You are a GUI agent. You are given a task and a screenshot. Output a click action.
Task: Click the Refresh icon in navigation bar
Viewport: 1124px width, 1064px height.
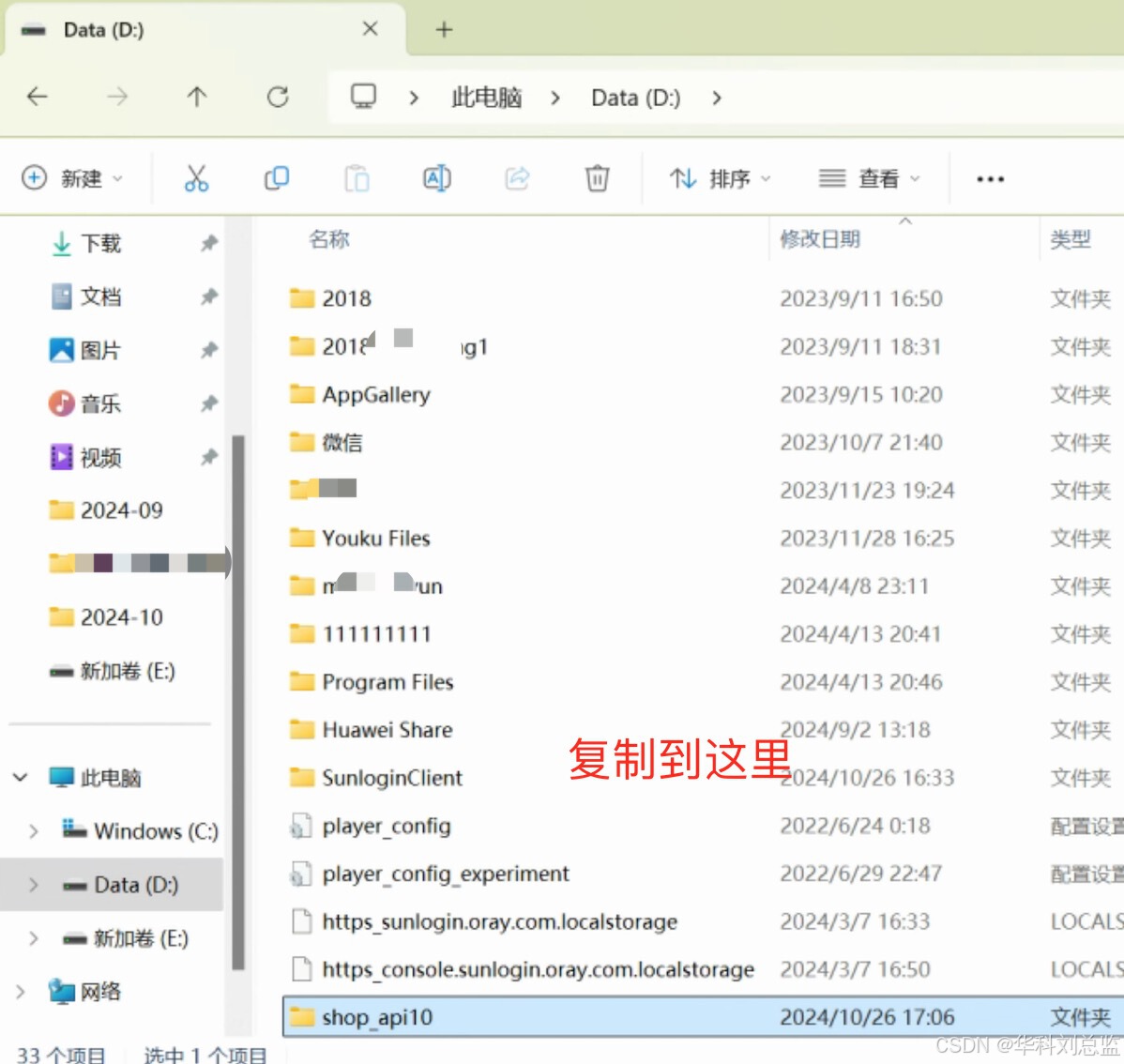point(278,97)
